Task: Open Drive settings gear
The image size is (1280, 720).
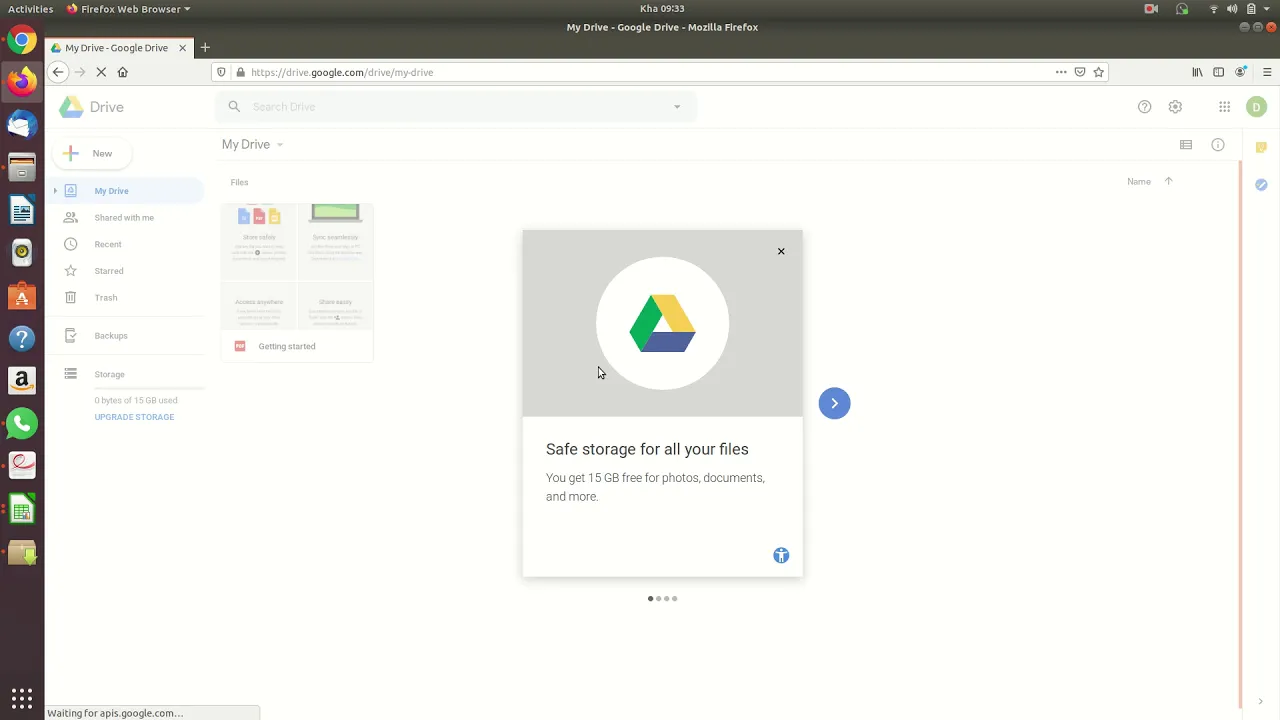Action: [1175, 107]
